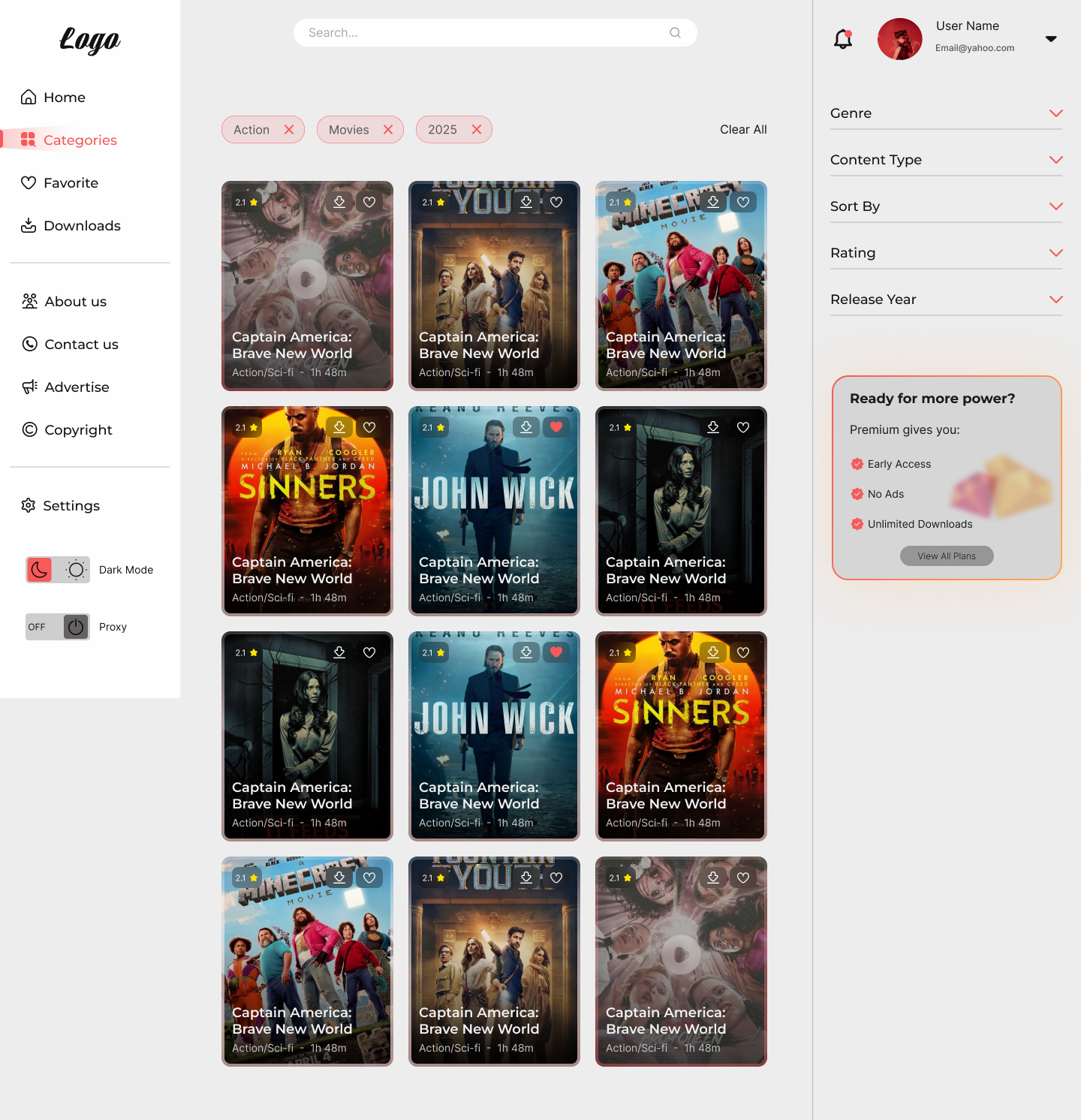The image size is (1081, 1120).
Task: Download the third-row John Wick movie
Action: click(526, 652)
